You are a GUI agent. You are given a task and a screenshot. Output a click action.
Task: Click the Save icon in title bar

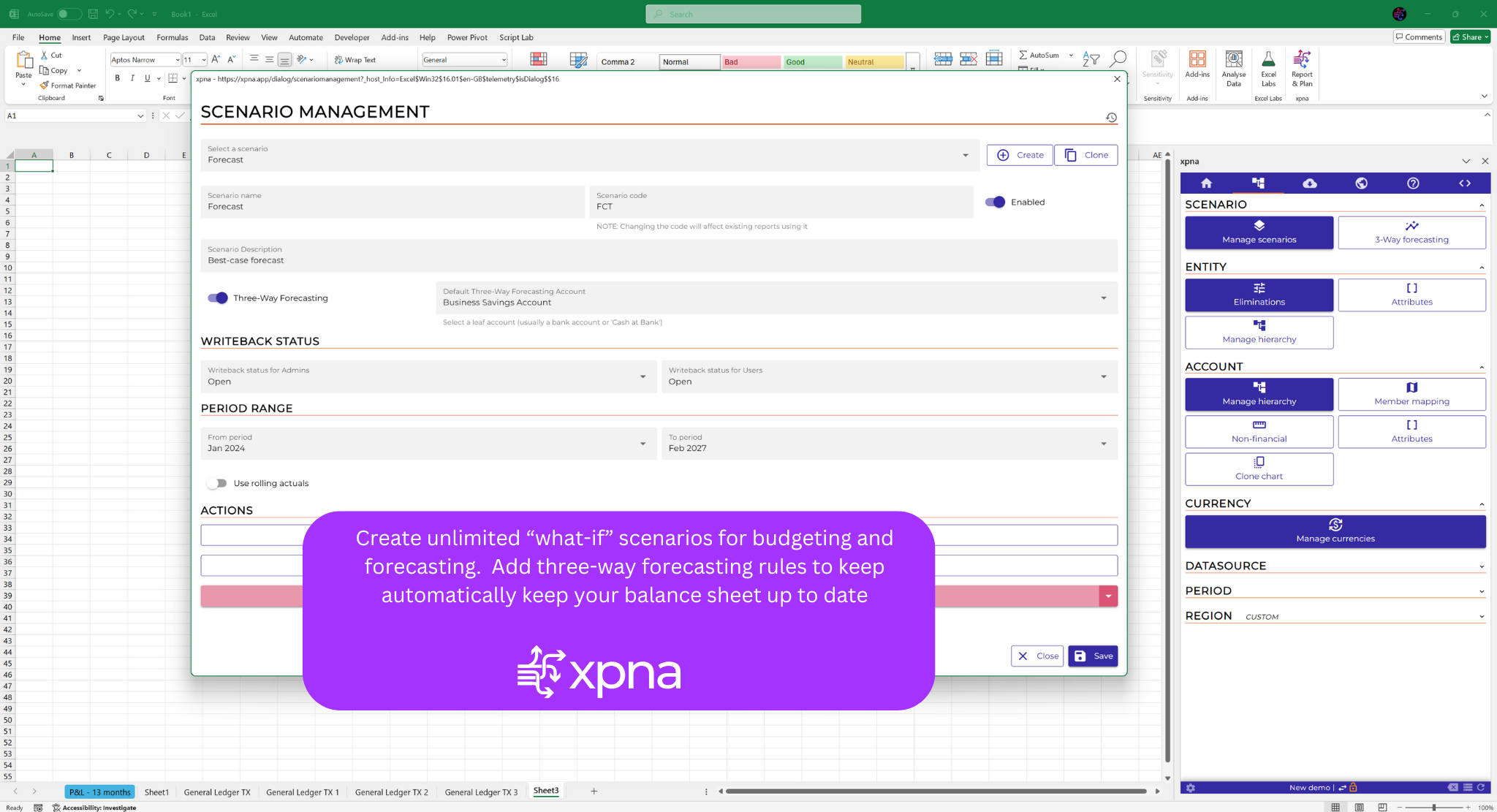pos(93,14)
